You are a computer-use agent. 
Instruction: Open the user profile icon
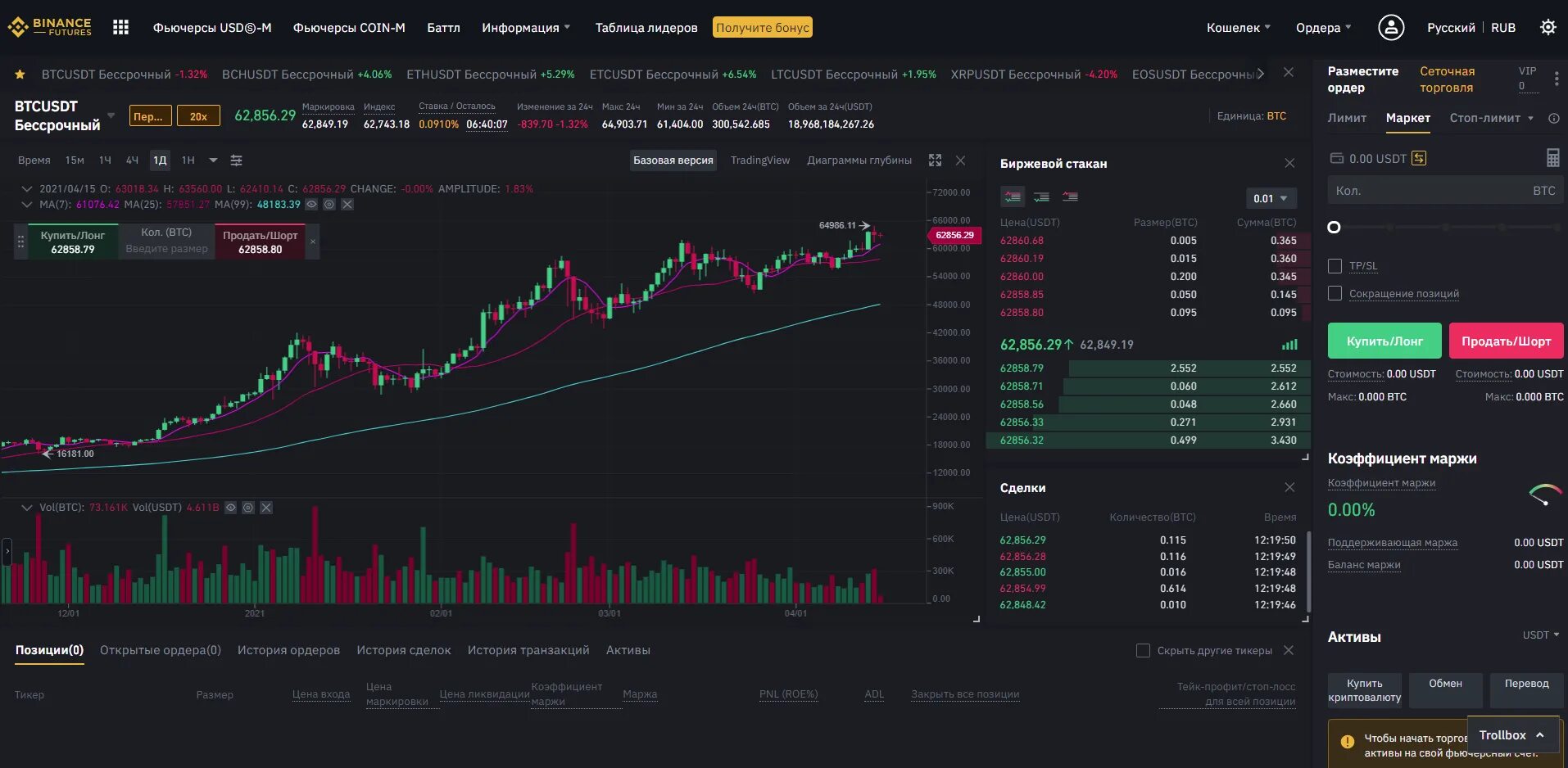1391,27
